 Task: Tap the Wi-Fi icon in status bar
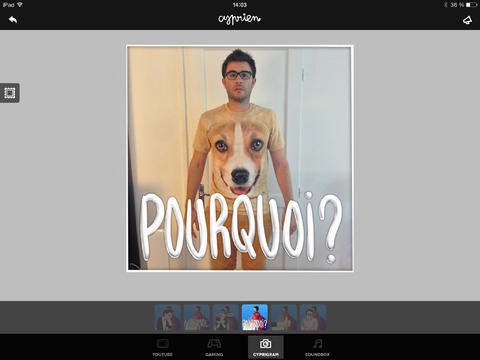[x=20, y=5]
